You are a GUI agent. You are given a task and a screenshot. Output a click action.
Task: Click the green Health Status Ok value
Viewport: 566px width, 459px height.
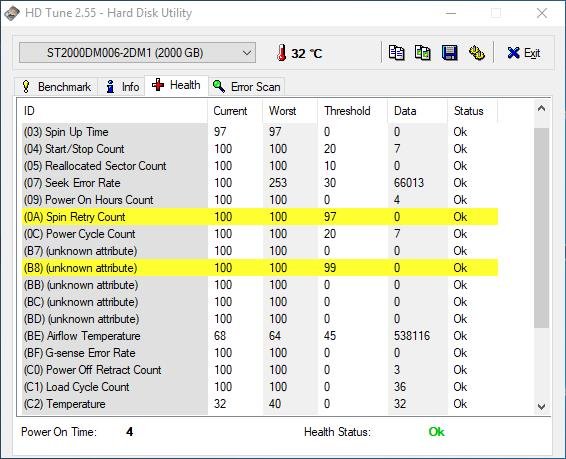(x=436, y=432)
